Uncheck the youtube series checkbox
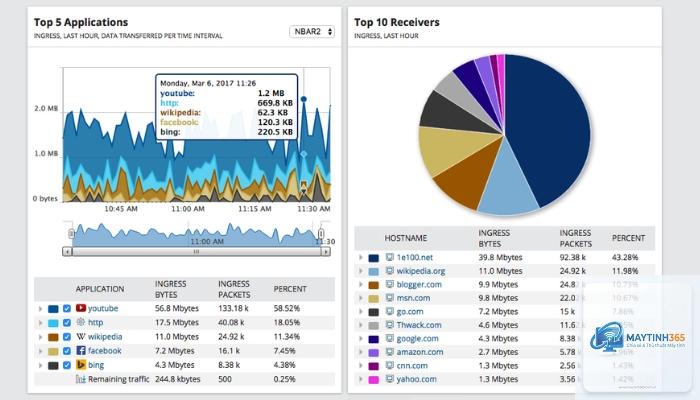Viewport: 700px width, 400px height. coord(67,308)
